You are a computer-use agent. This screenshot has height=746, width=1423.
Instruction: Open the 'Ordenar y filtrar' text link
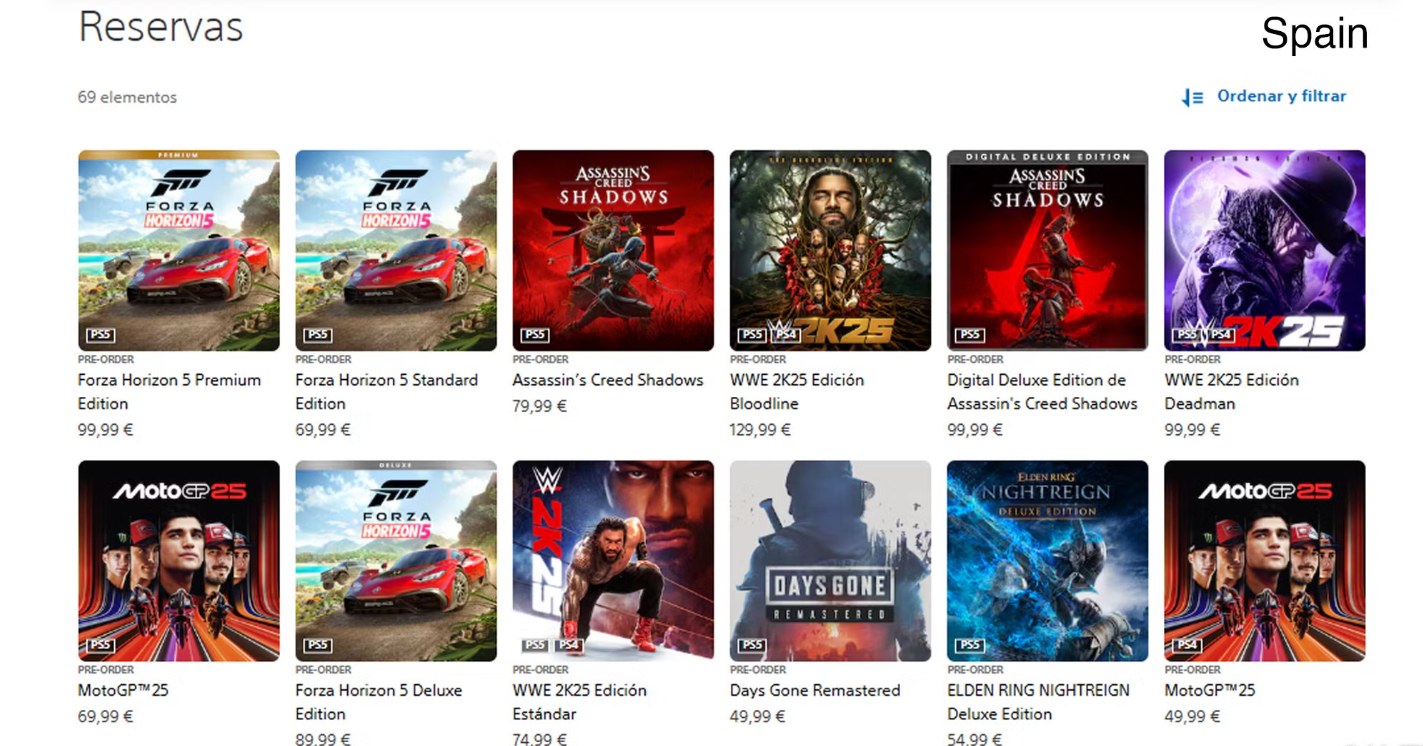point(1281,96)
